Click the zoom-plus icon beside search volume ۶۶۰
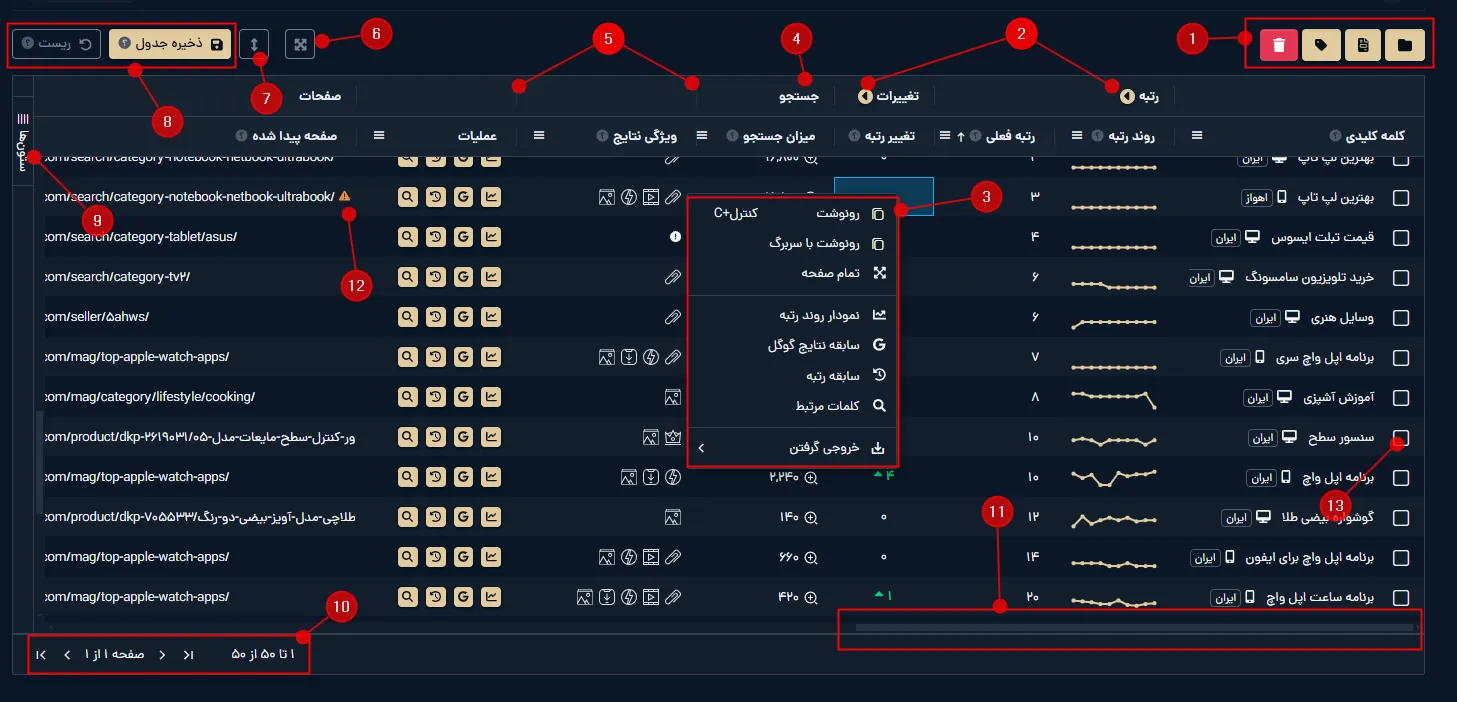This screenshot has width=1457, height=702. pyautogui.click(x=811, y=558)
